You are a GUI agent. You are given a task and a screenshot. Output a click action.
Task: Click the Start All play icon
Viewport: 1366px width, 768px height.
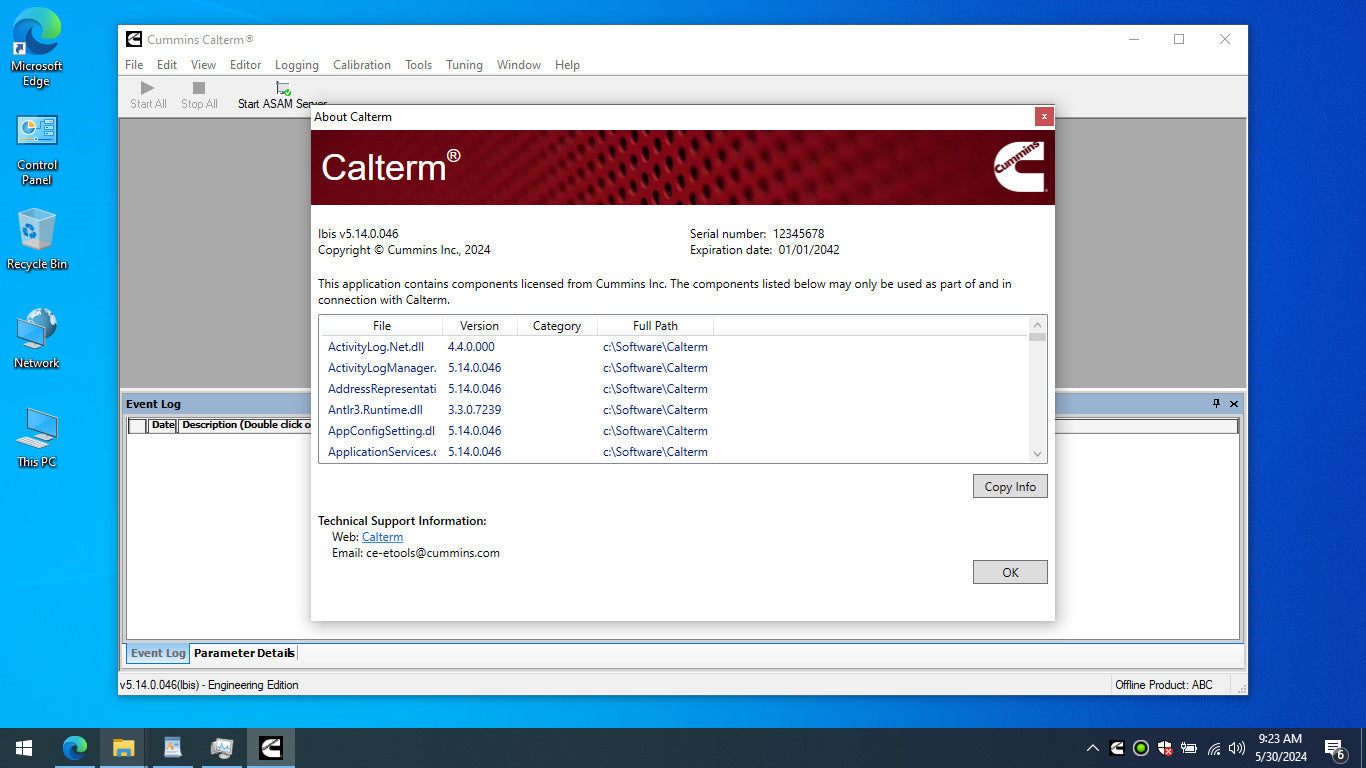(x=148, y=88)
